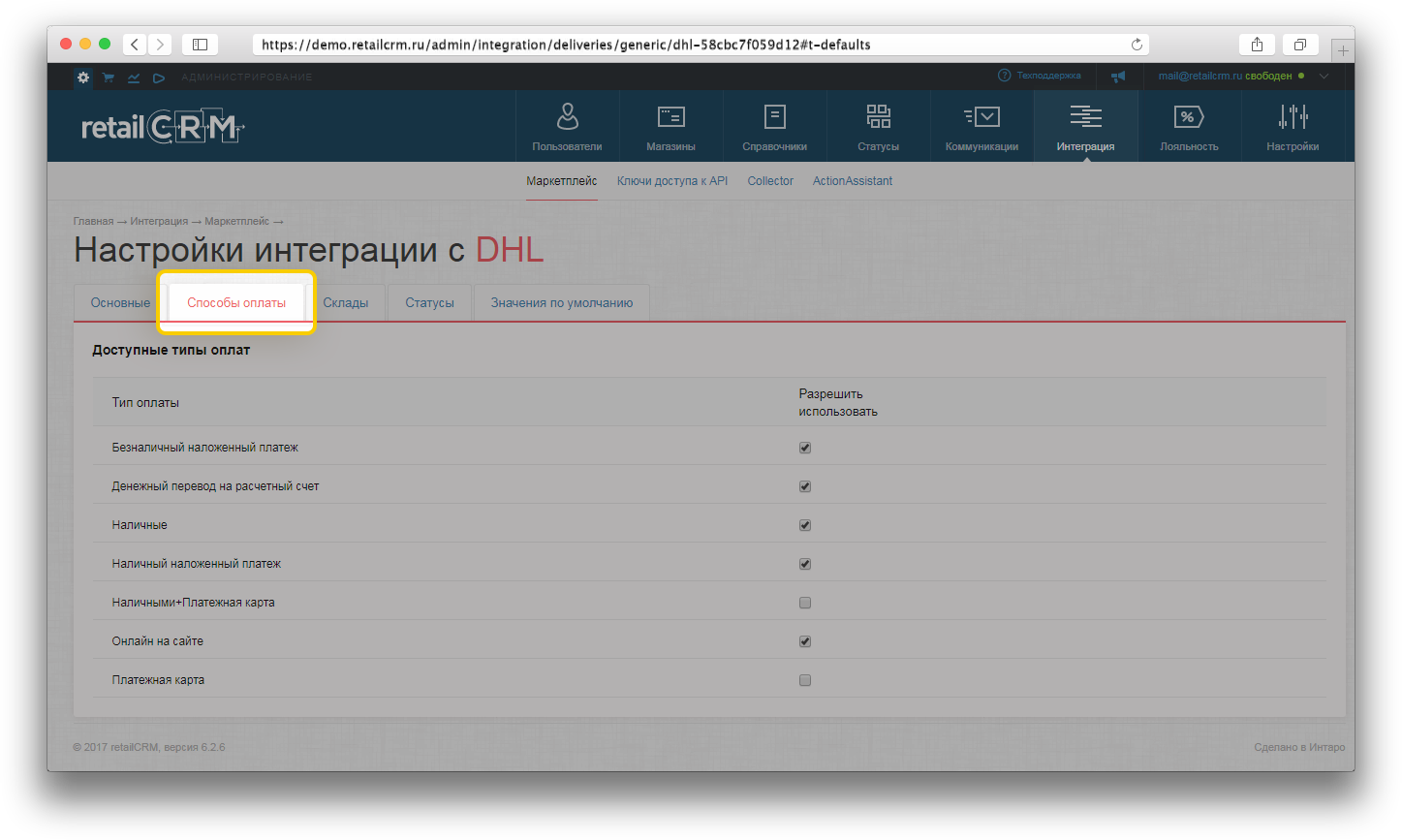
Task: Click the свободен status label
Action: pyautogui.click(x=1268, y=76)
